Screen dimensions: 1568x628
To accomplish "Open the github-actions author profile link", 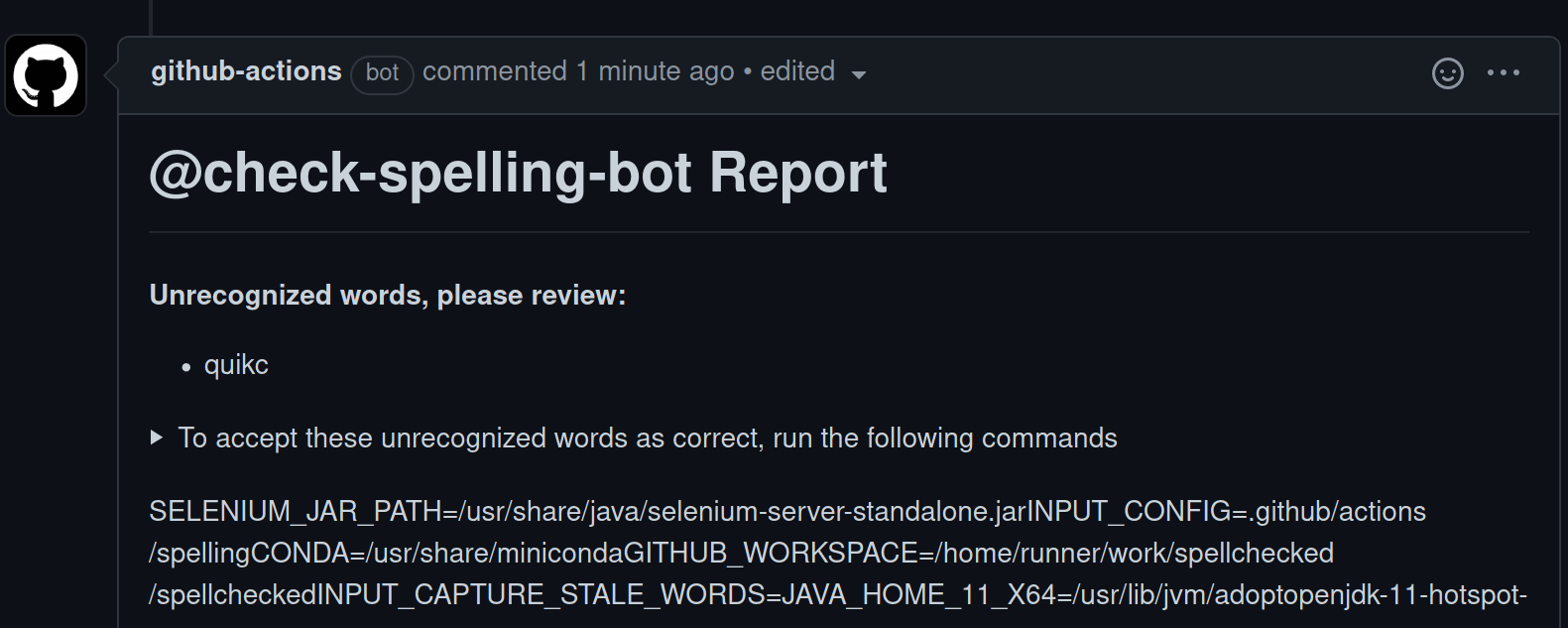I will point(246,71).
